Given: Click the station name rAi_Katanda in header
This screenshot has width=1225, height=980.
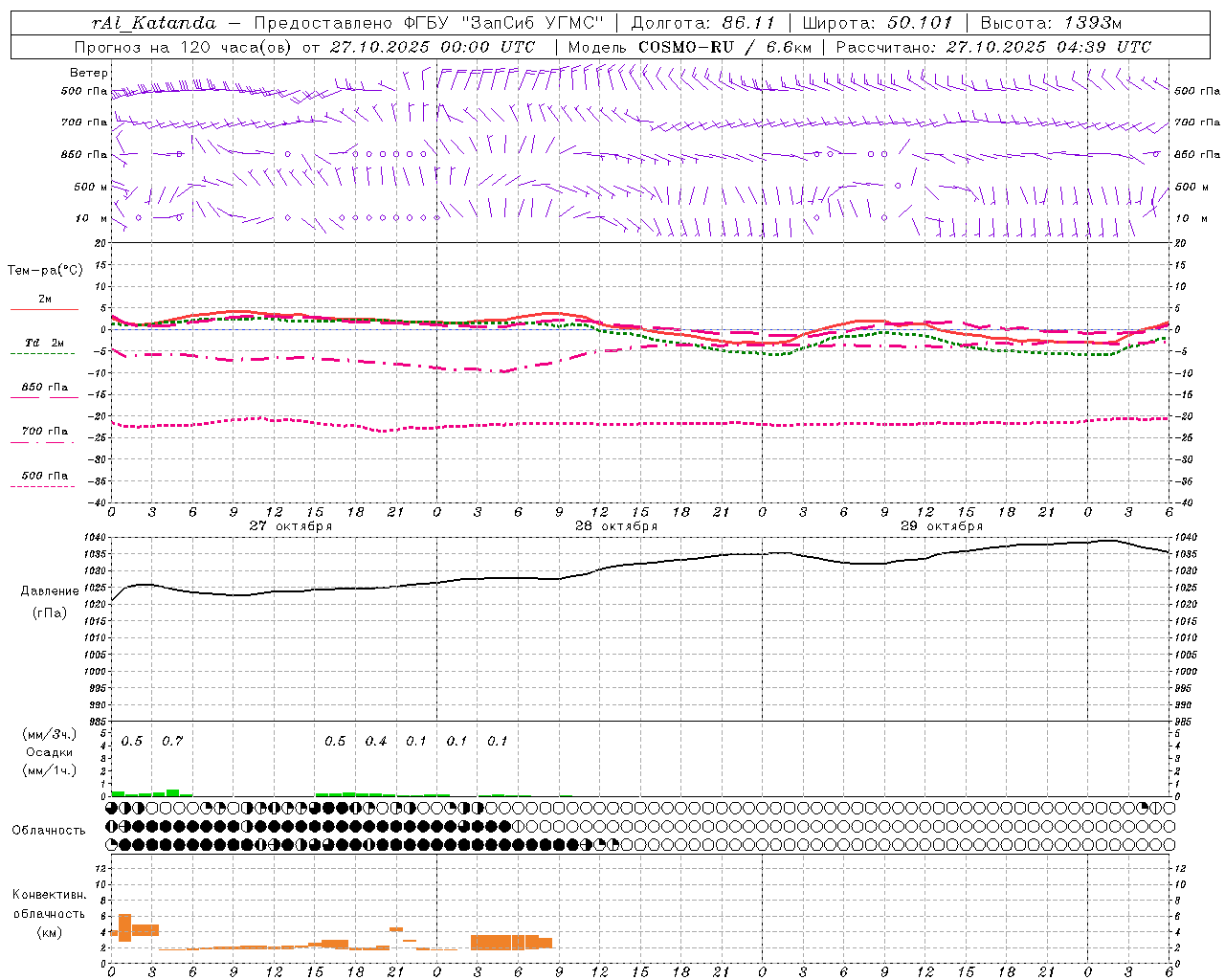Looking at the screenshot, I should (154, 23).
